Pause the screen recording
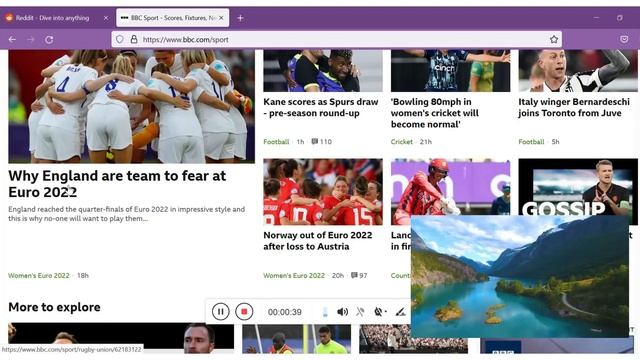This screenshot has height=360, width=640. point(220,312)
